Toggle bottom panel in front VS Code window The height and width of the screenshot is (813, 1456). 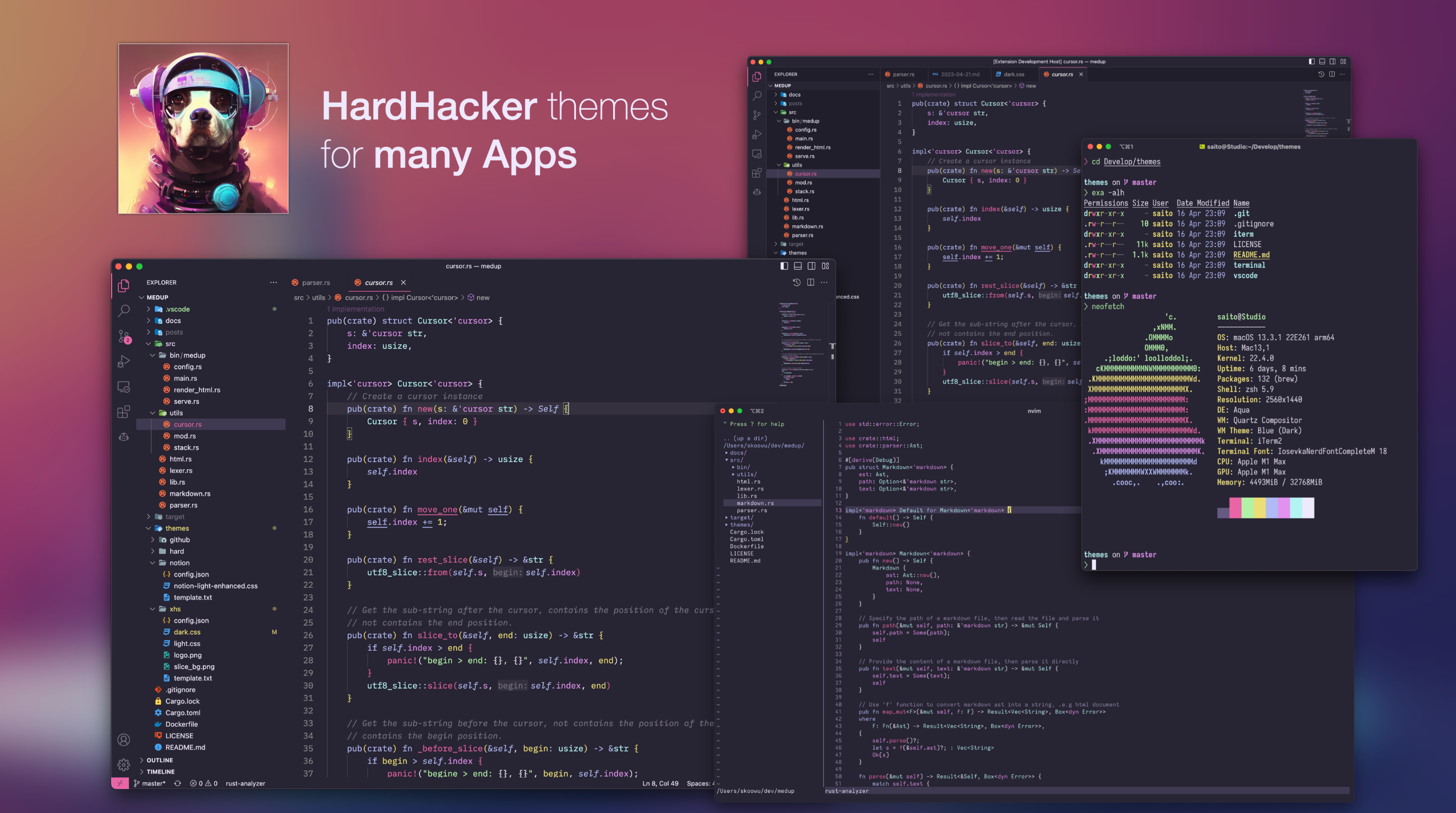pos(798,266)
